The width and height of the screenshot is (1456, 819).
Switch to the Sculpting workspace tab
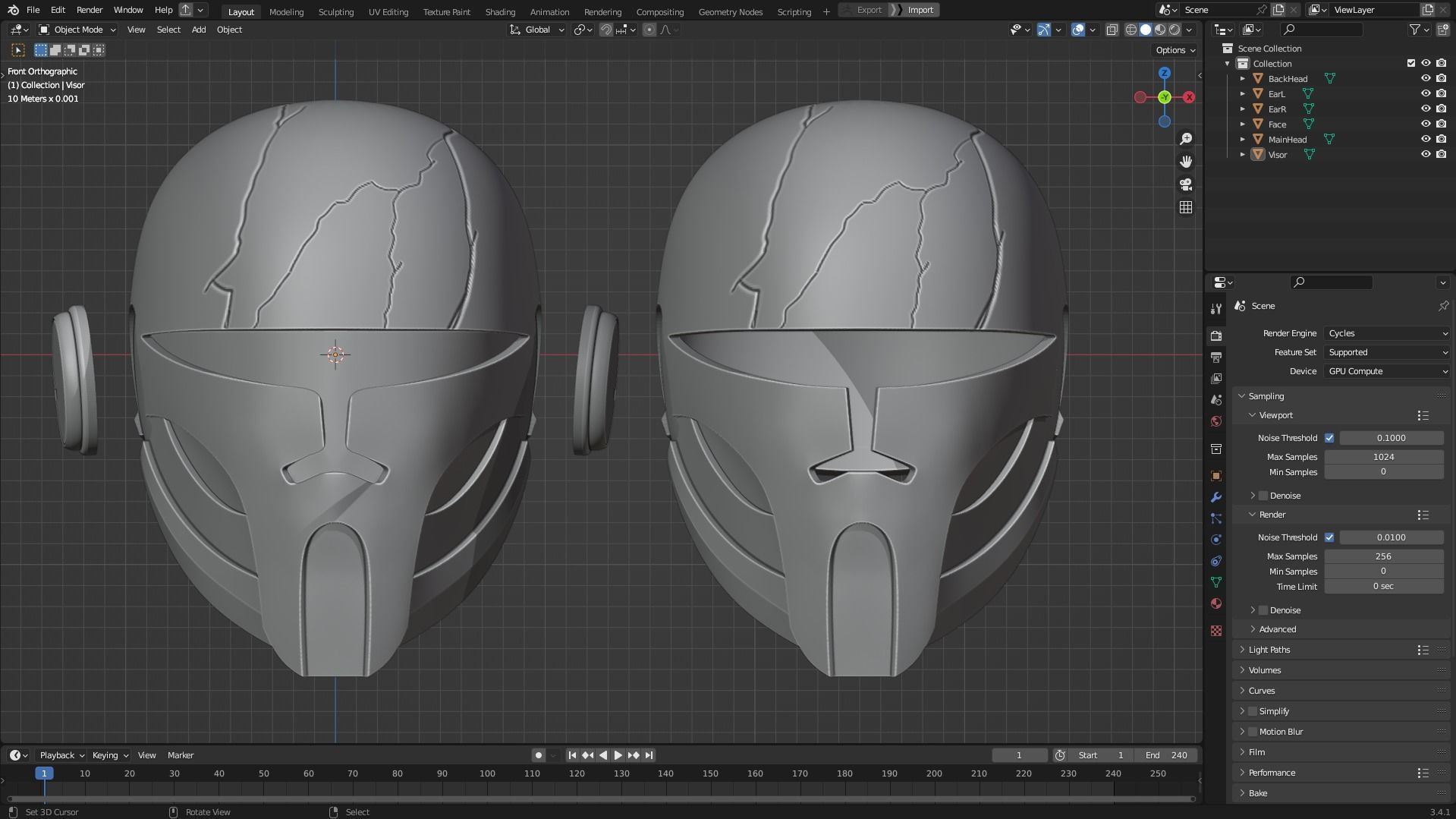pos(336,11)
